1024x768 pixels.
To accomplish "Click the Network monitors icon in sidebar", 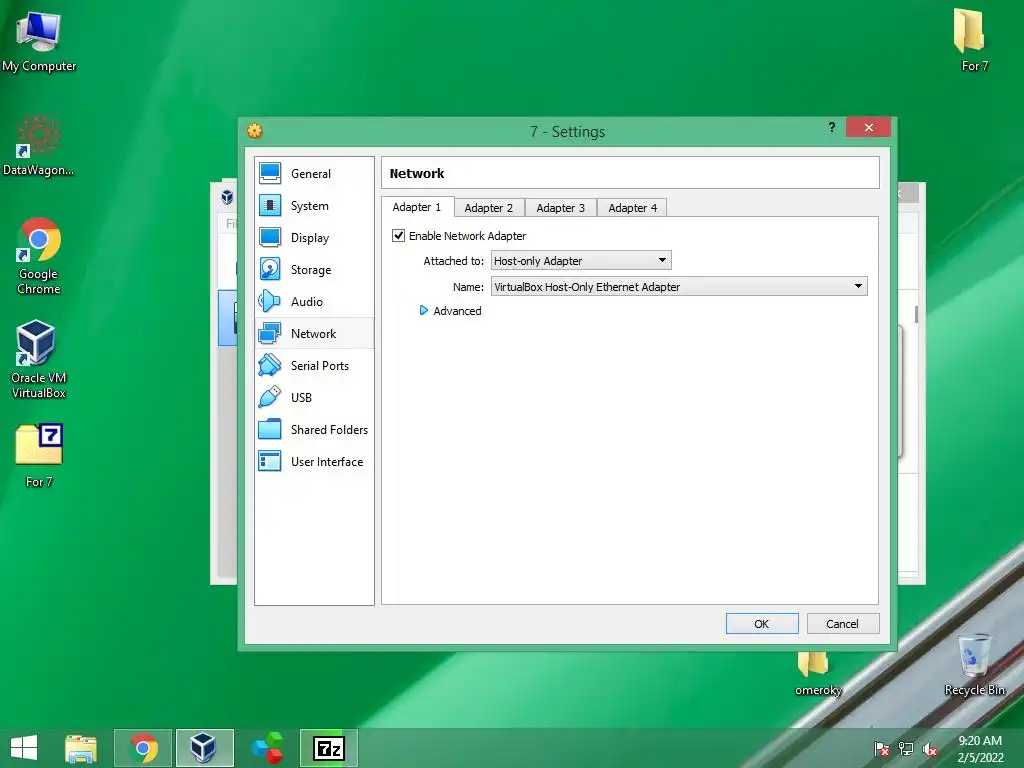I will coord(270,334).
